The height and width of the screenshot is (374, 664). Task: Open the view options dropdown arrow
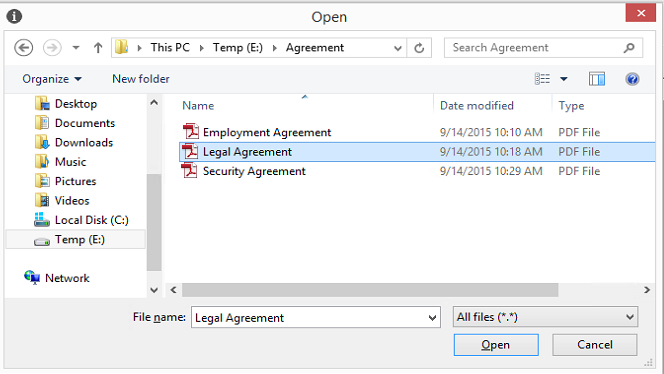(564, 79)
